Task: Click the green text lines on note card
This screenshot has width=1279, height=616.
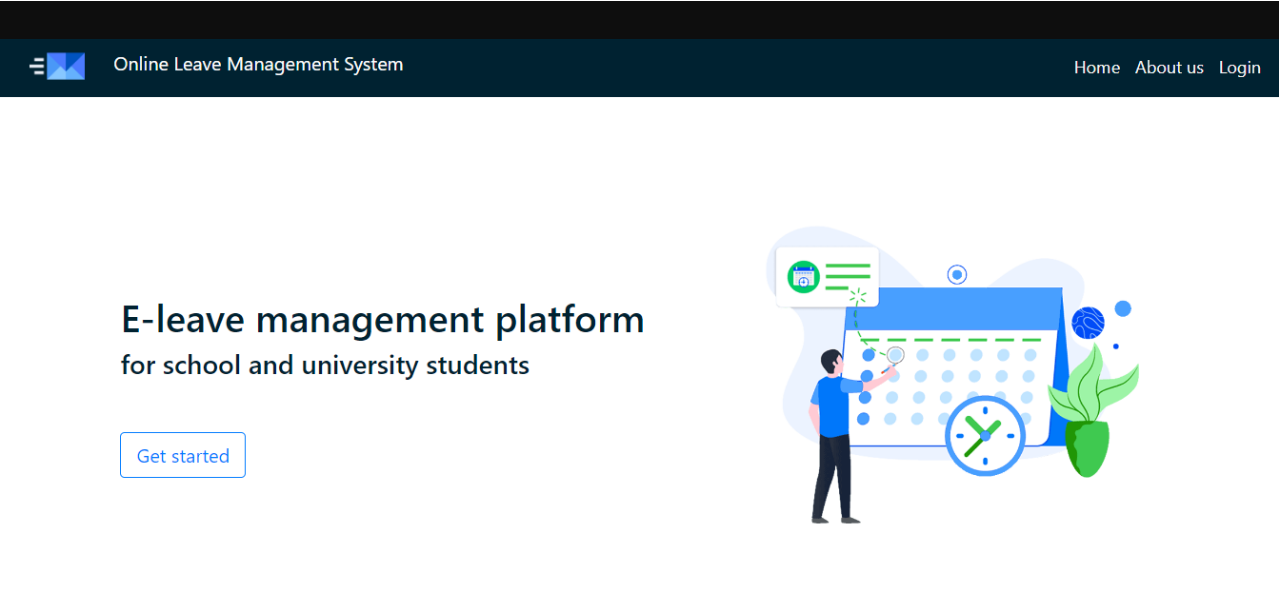Action: tap(848, 276)
